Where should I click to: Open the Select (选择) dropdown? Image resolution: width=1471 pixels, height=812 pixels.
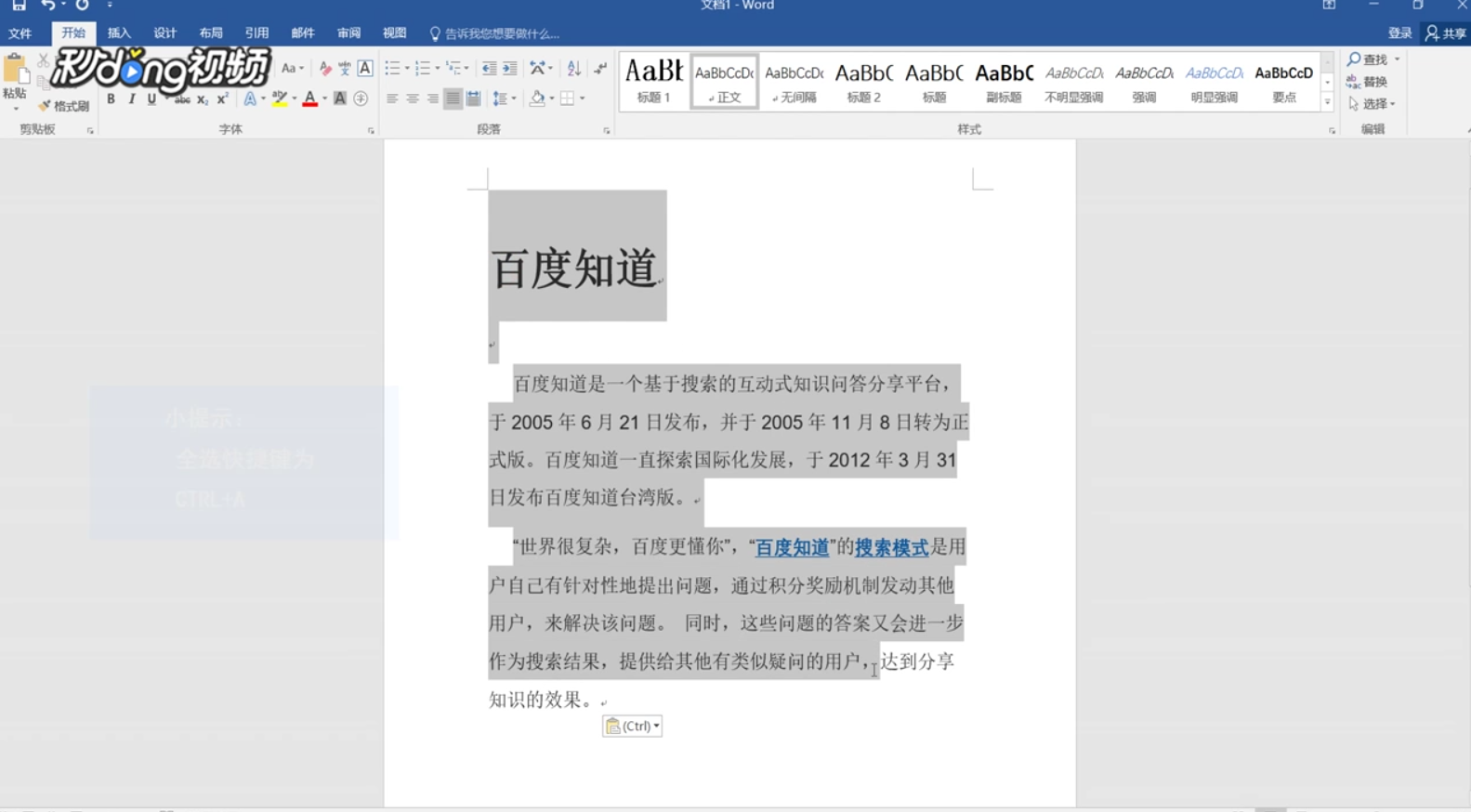(x=1372, y=104)
